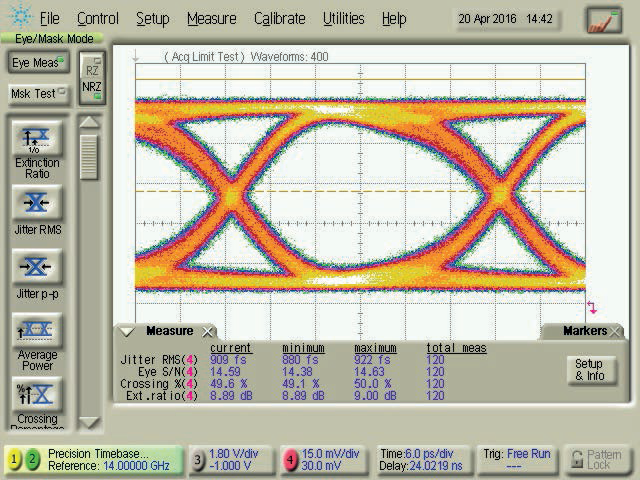Click the Setup & Info button
The width and height of the screenshot is (640, 480).
pyautogui.click(x=588, y=370)
